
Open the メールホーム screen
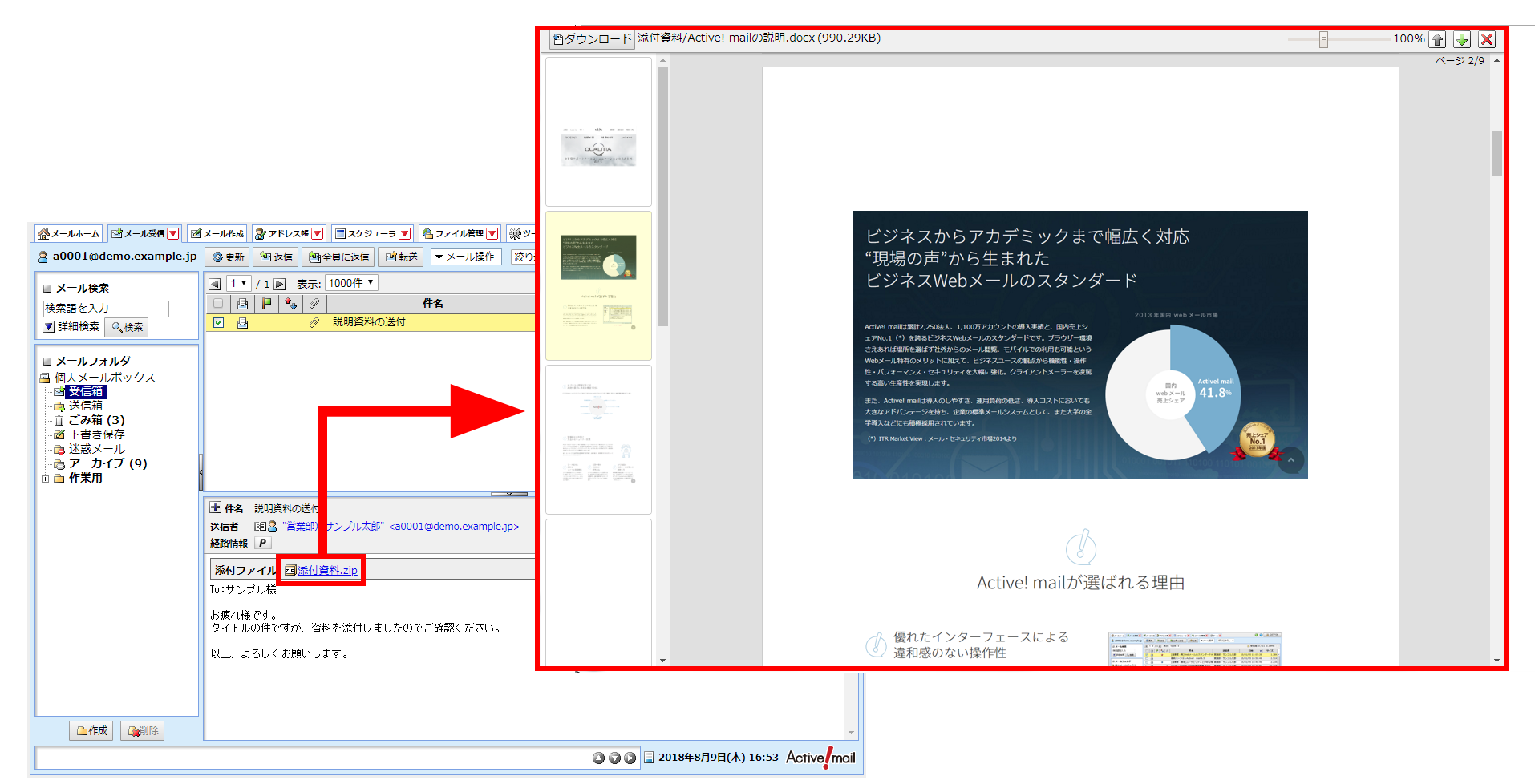(x=68, y=233)
